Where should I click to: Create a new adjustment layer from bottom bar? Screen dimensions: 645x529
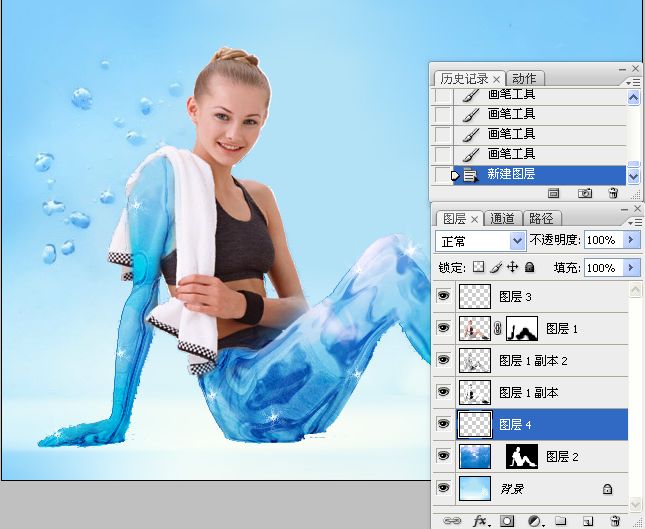click(535, 521)
